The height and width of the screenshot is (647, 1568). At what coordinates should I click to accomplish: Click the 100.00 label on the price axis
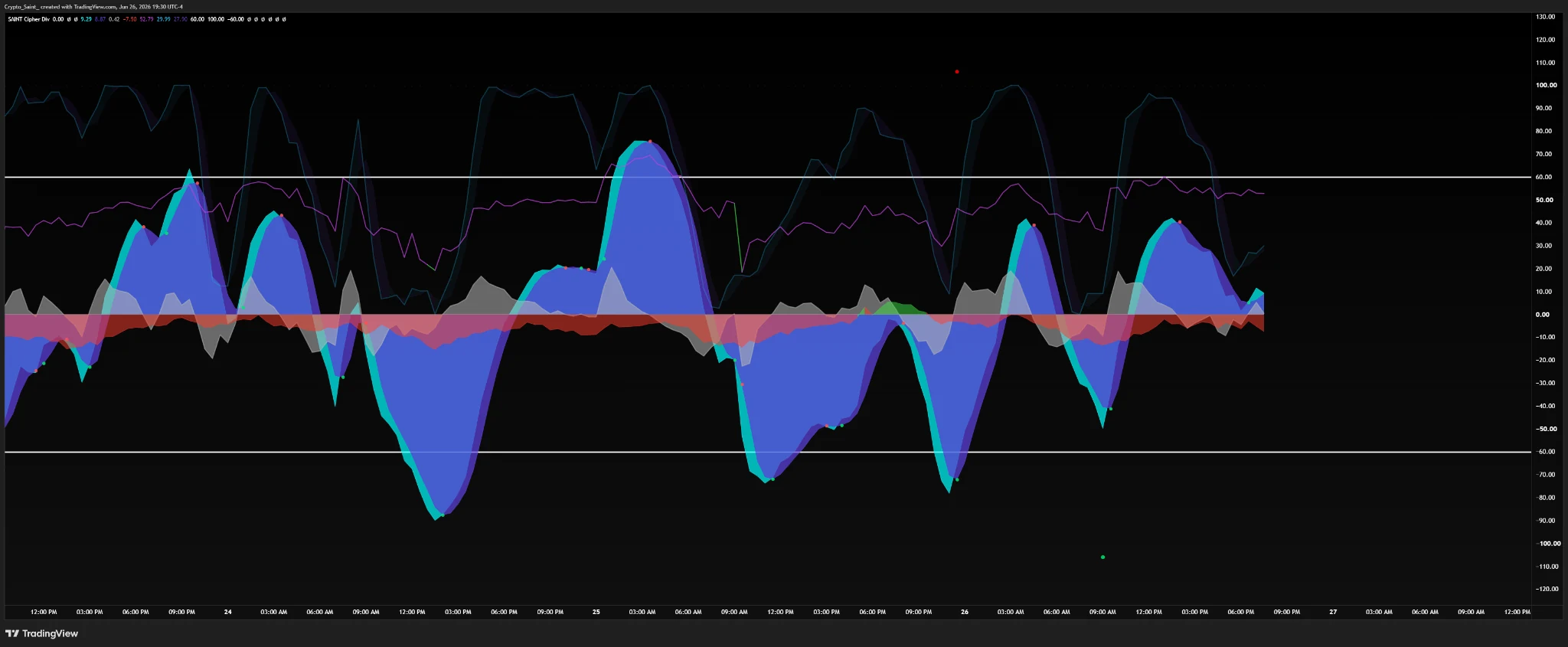(x=1546, y=85)
